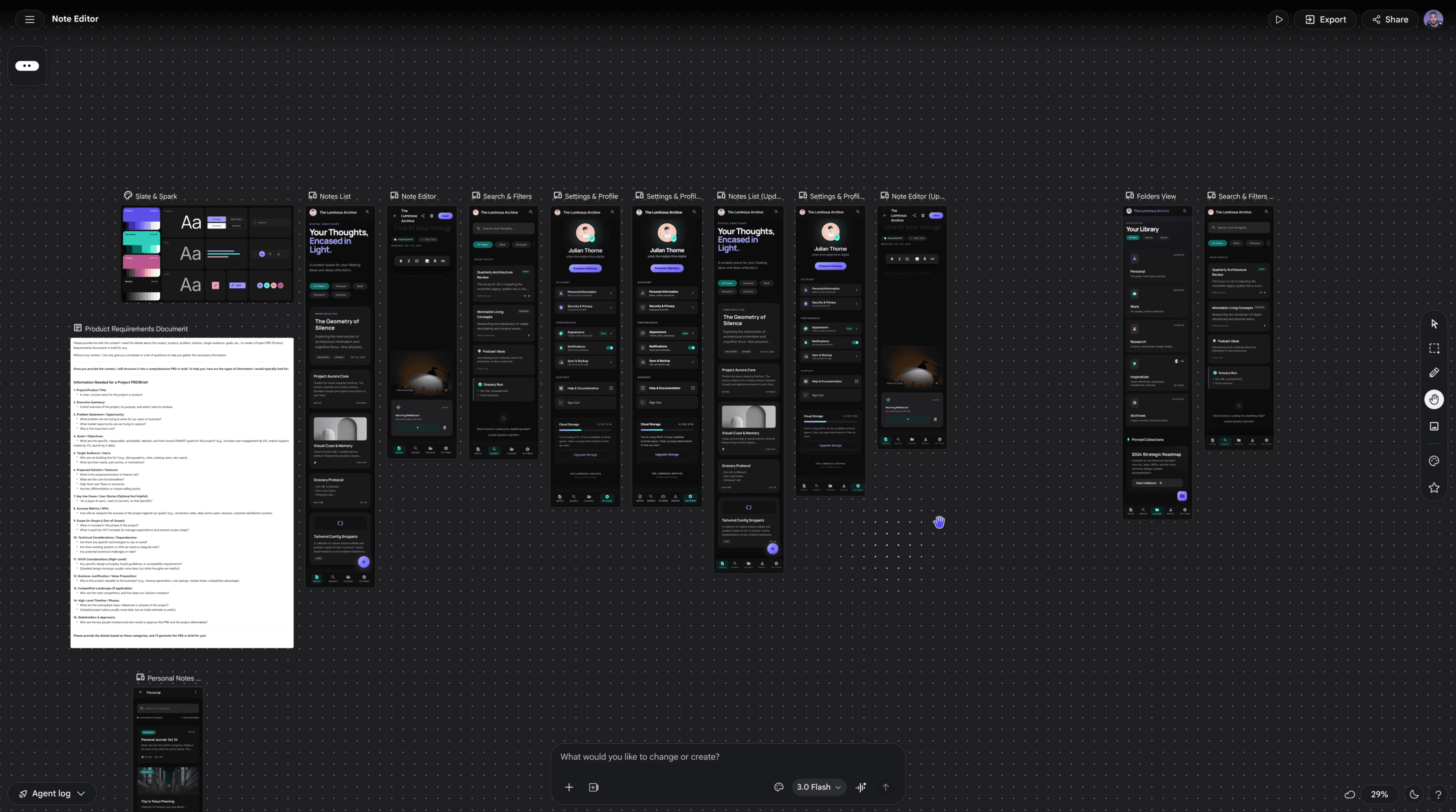The image size is (1456, 812).
Task: Select the arrow cursor tool
Action: [1434, 324]
